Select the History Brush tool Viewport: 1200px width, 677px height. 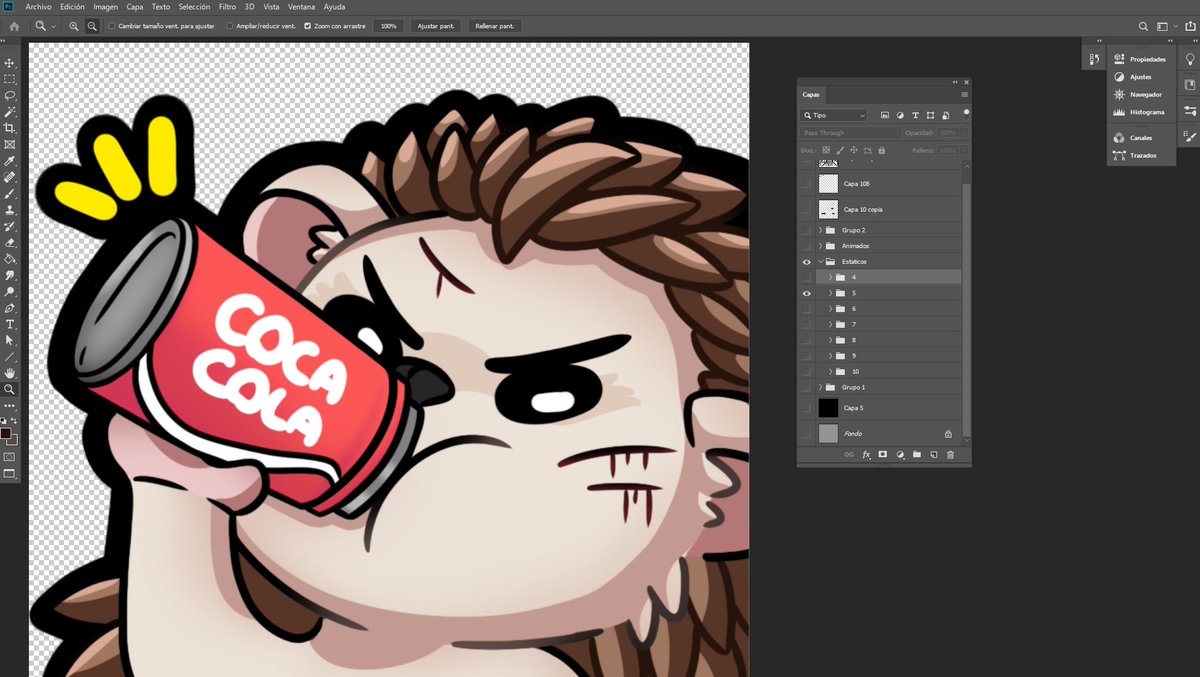[10, 226]
